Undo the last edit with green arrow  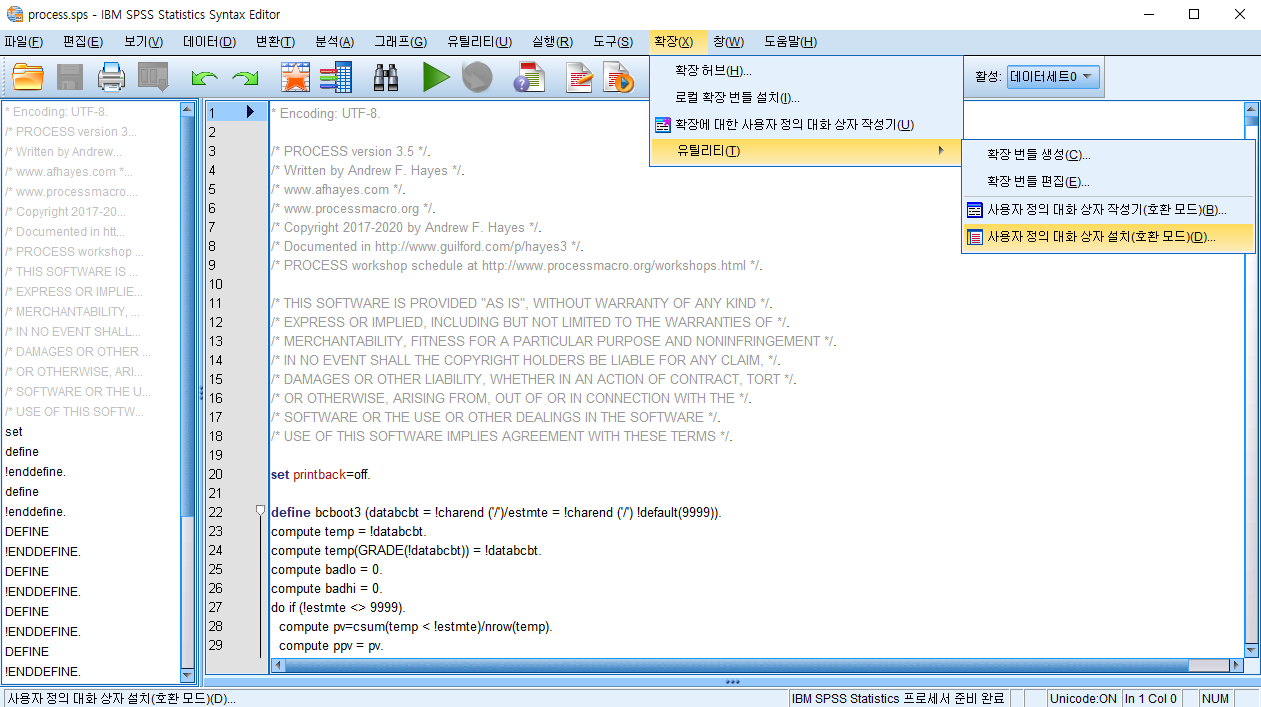coord(205,77)
